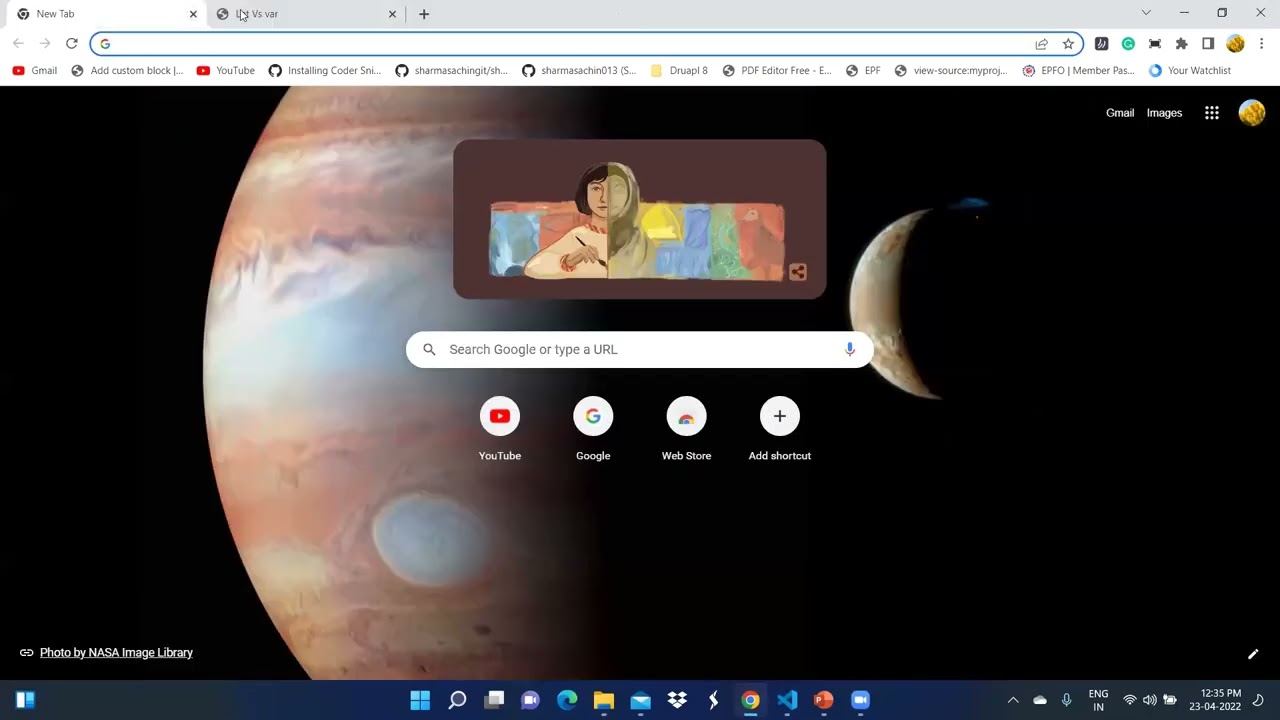
Task: Open 'Add custom block' bookmark
Action: point(128,71)
